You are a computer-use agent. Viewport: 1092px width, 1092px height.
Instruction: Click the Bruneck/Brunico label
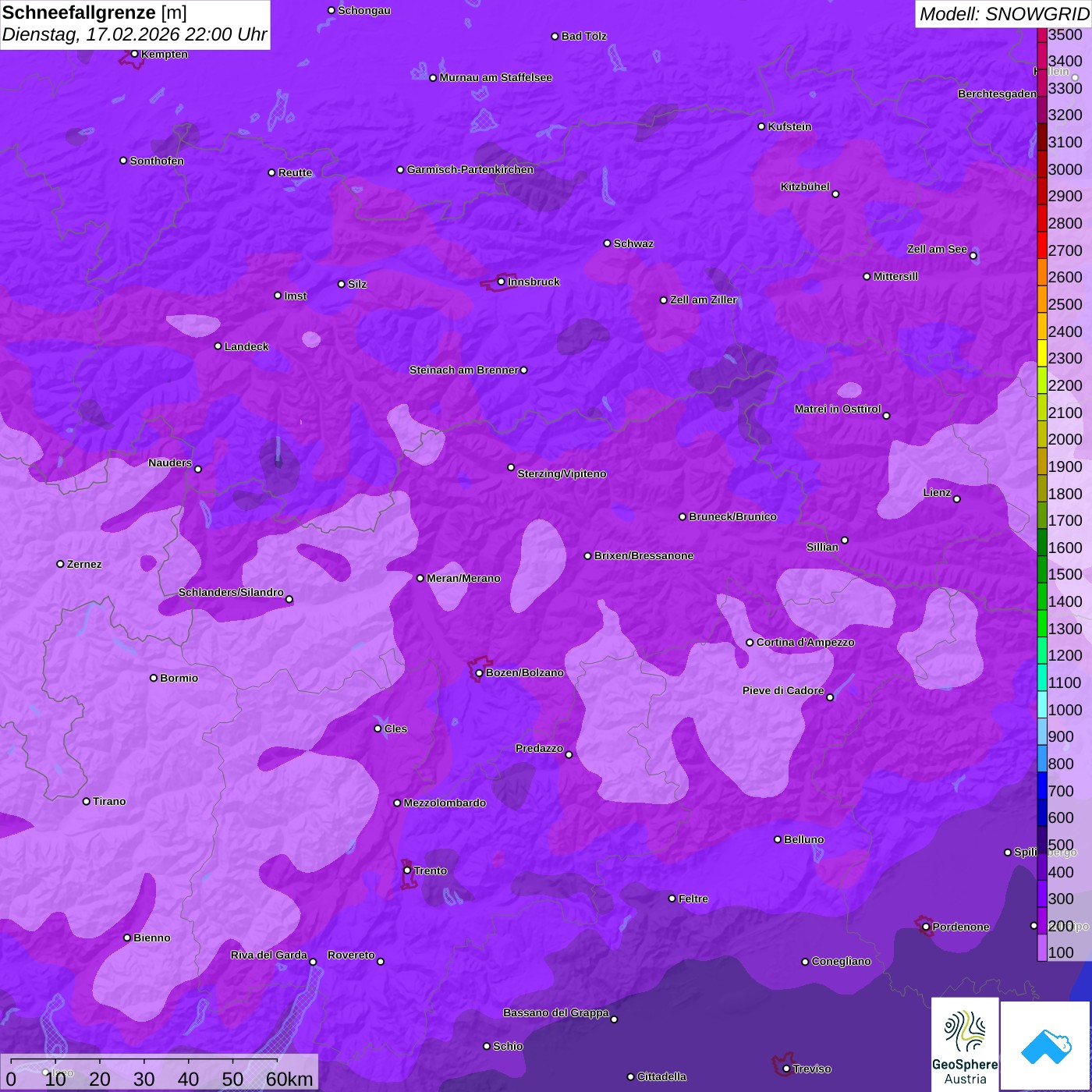(732, 516)
